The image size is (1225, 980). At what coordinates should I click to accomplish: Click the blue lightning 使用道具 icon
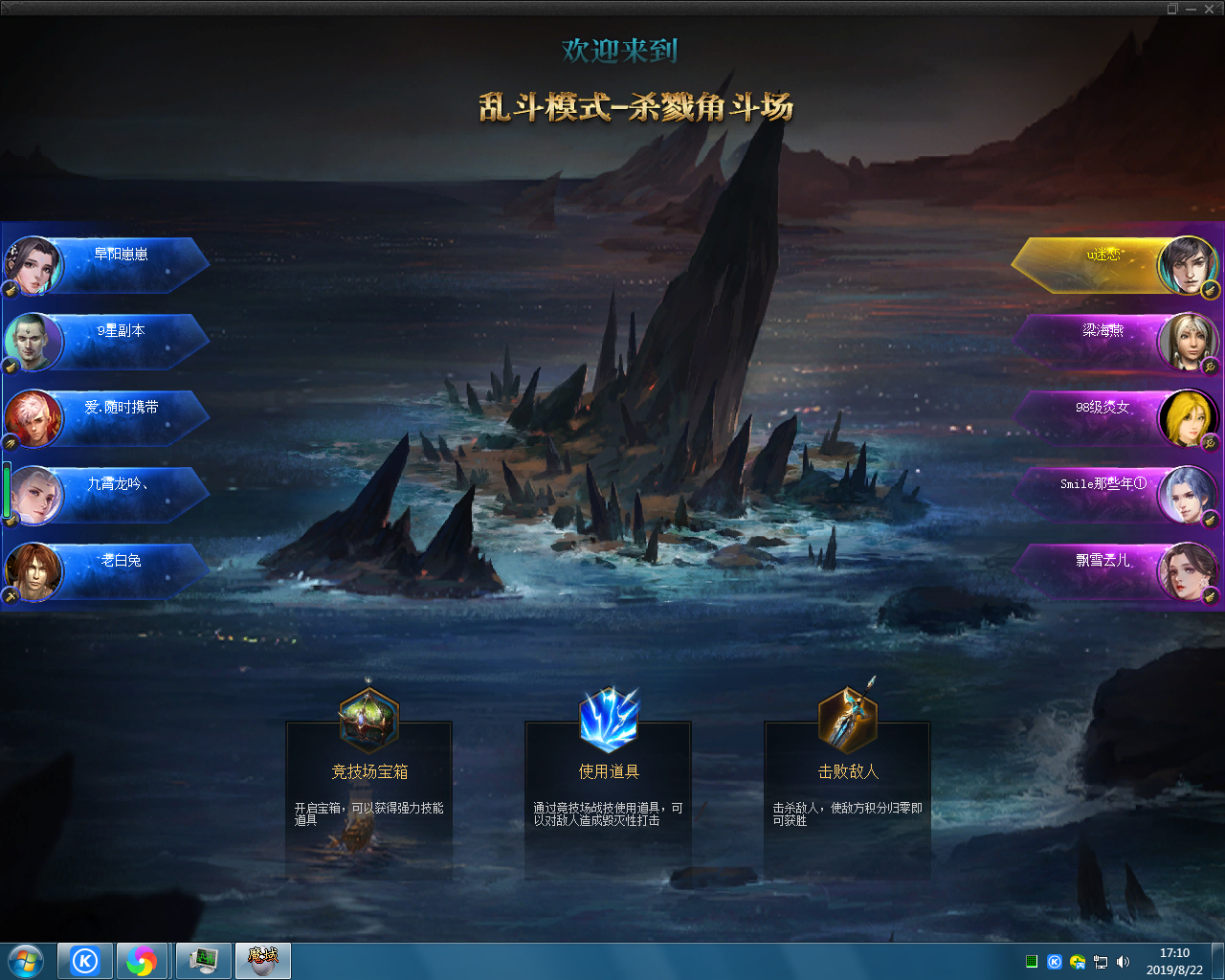608,720
